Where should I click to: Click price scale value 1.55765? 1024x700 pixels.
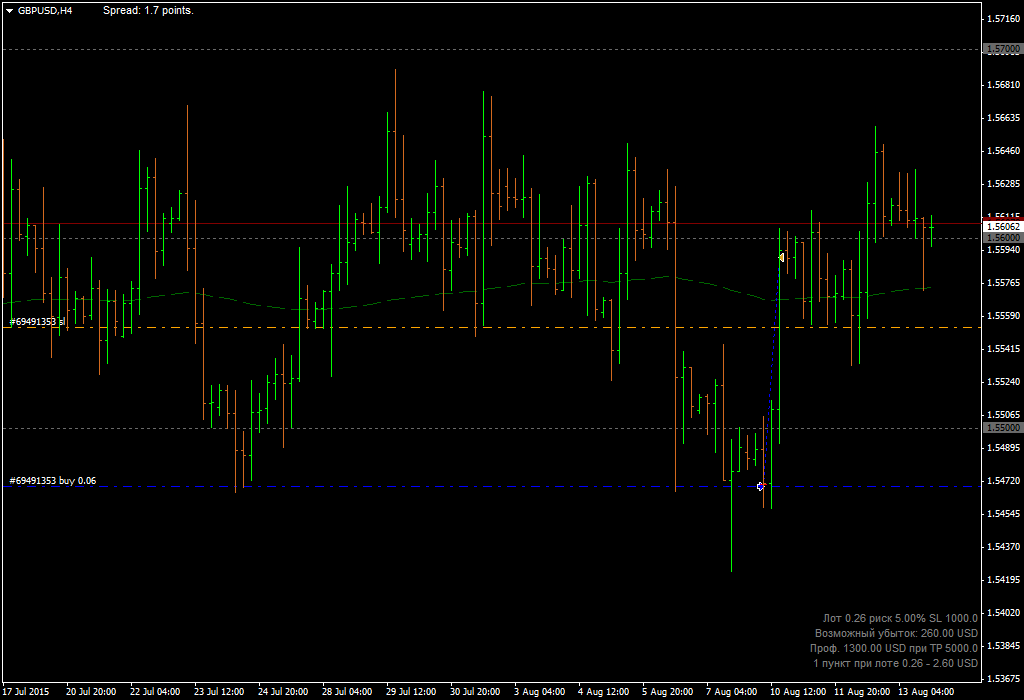(x=1003, y=283)
